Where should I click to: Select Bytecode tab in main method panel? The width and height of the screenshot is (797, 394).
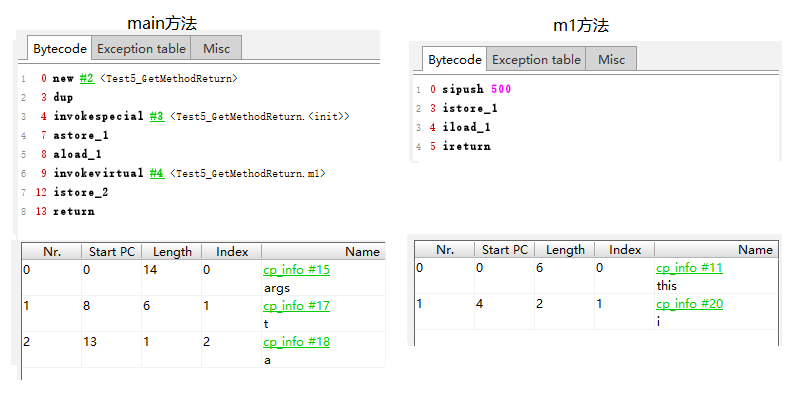pos(59,49)
